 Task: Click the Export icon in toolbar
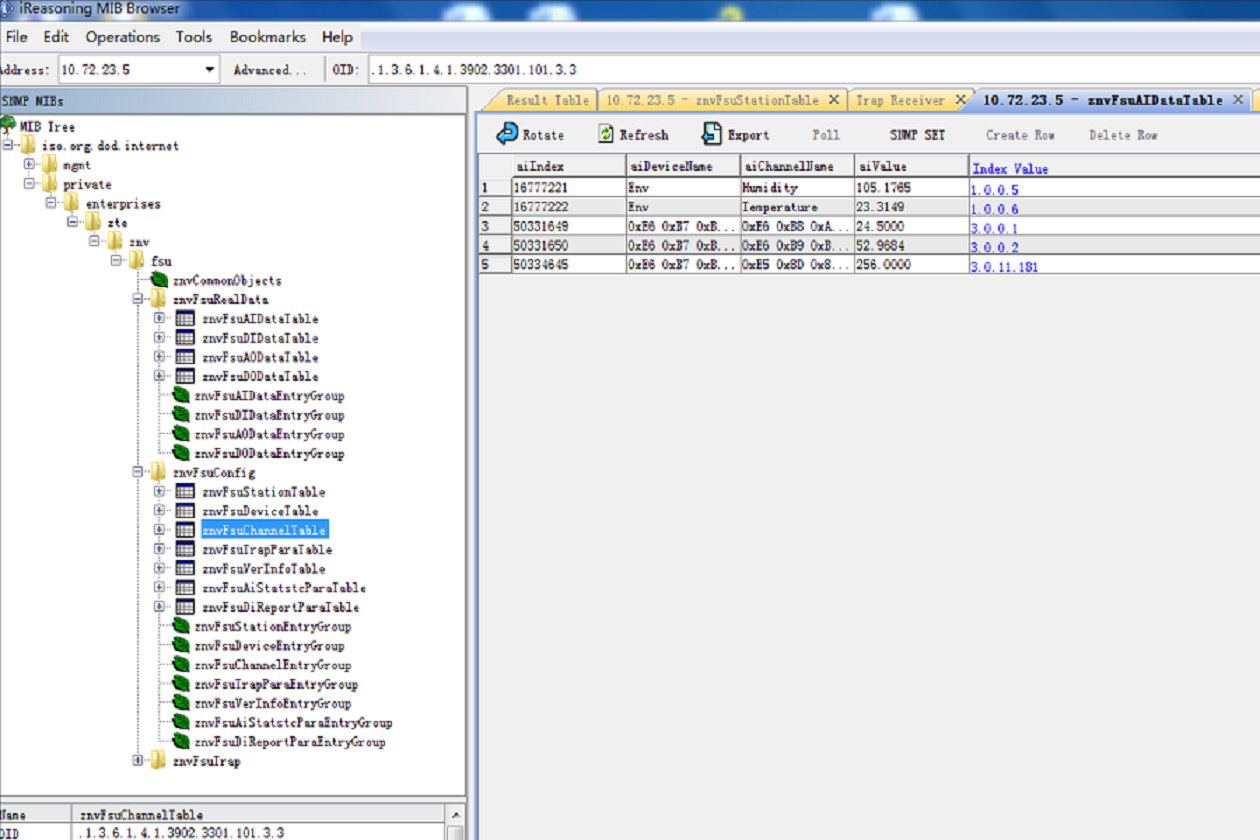click(711, 134)
